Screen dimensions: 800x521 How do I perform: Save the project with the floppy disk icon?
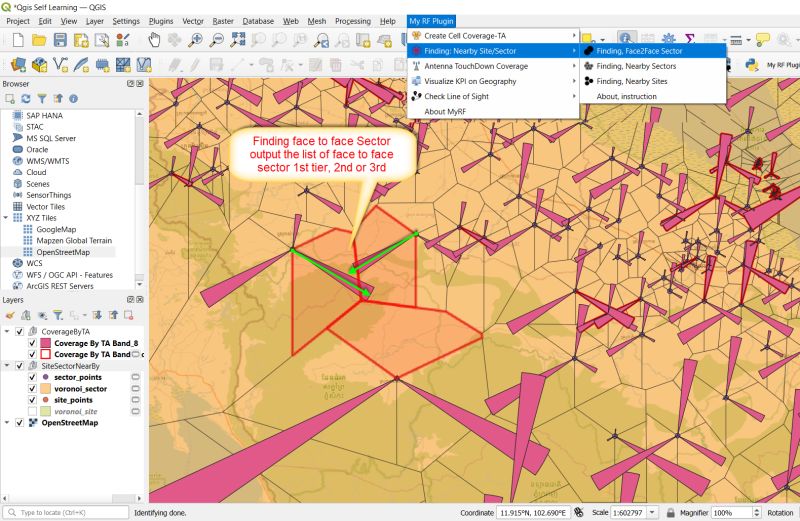[60, 40]
